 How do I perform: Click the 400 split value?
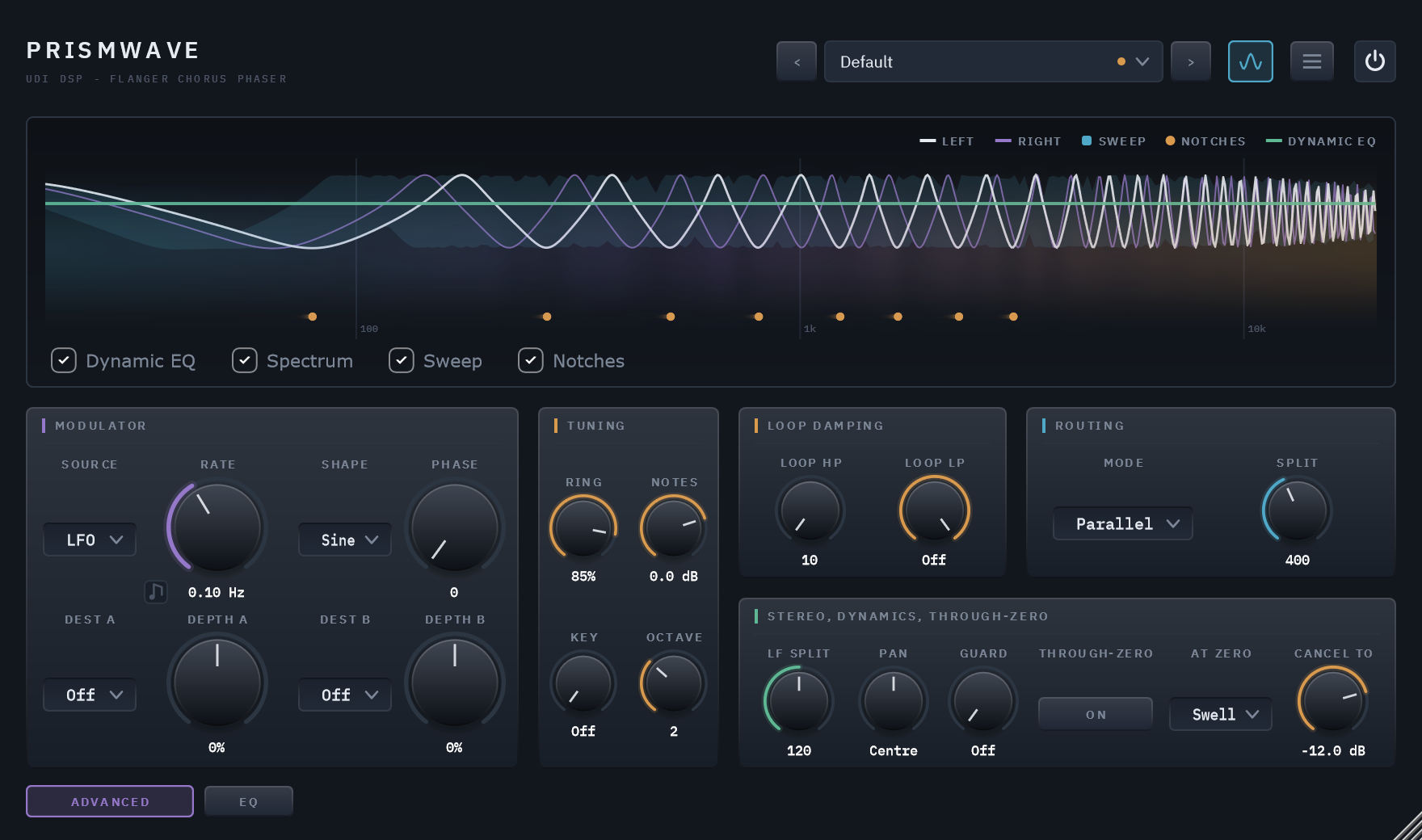click(1298, 560)
